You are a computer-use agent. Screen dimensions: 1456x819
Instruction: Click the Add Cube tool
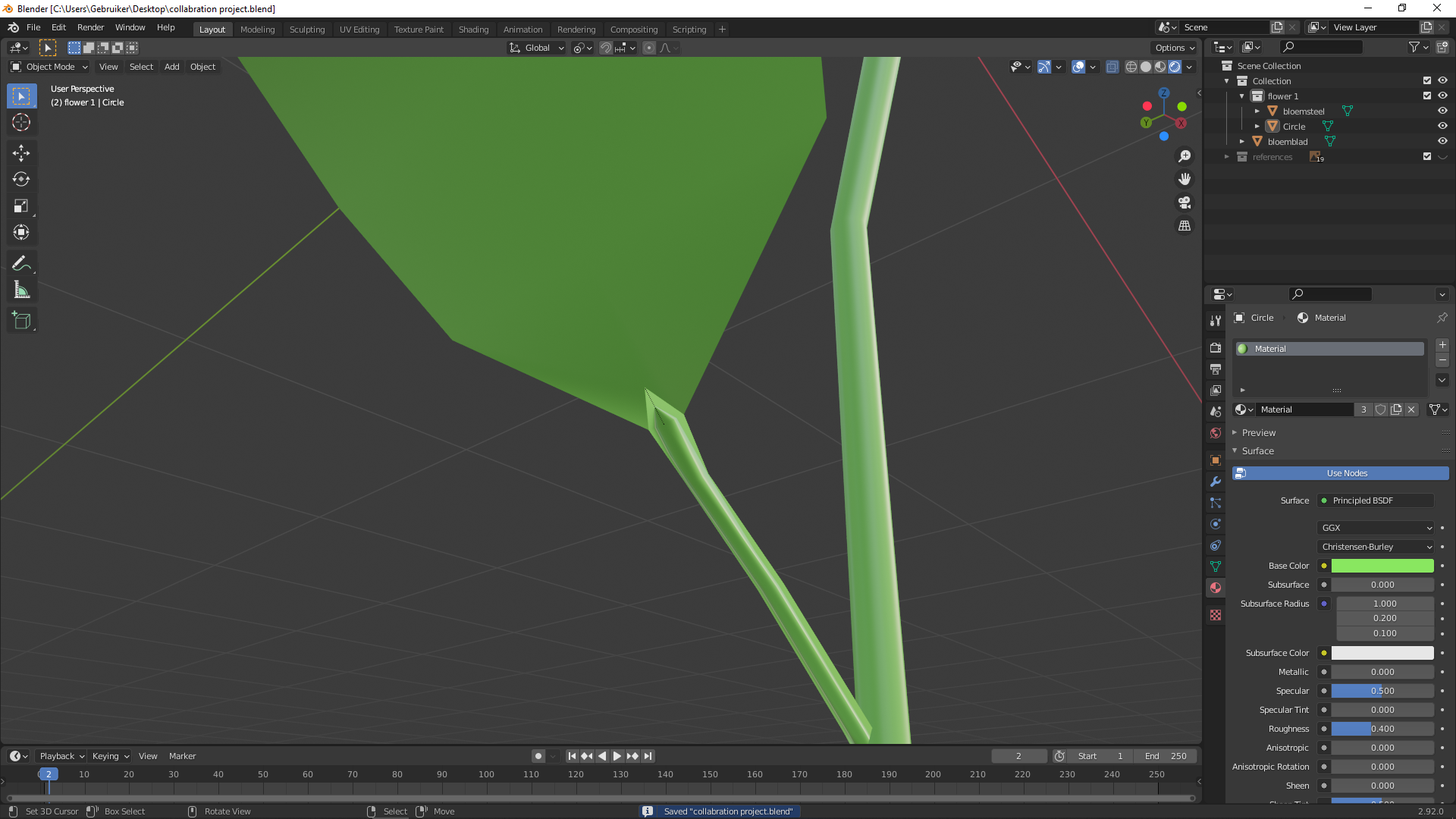click(21, 321)
